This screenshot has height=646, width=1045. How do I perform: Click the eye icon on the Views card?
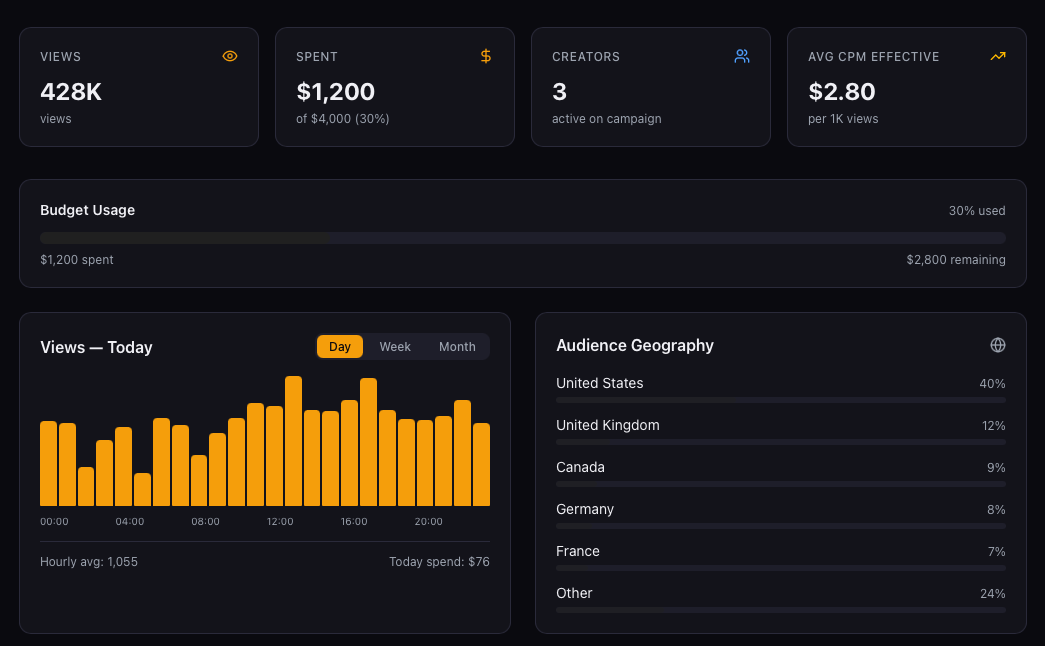coord(230,56)
